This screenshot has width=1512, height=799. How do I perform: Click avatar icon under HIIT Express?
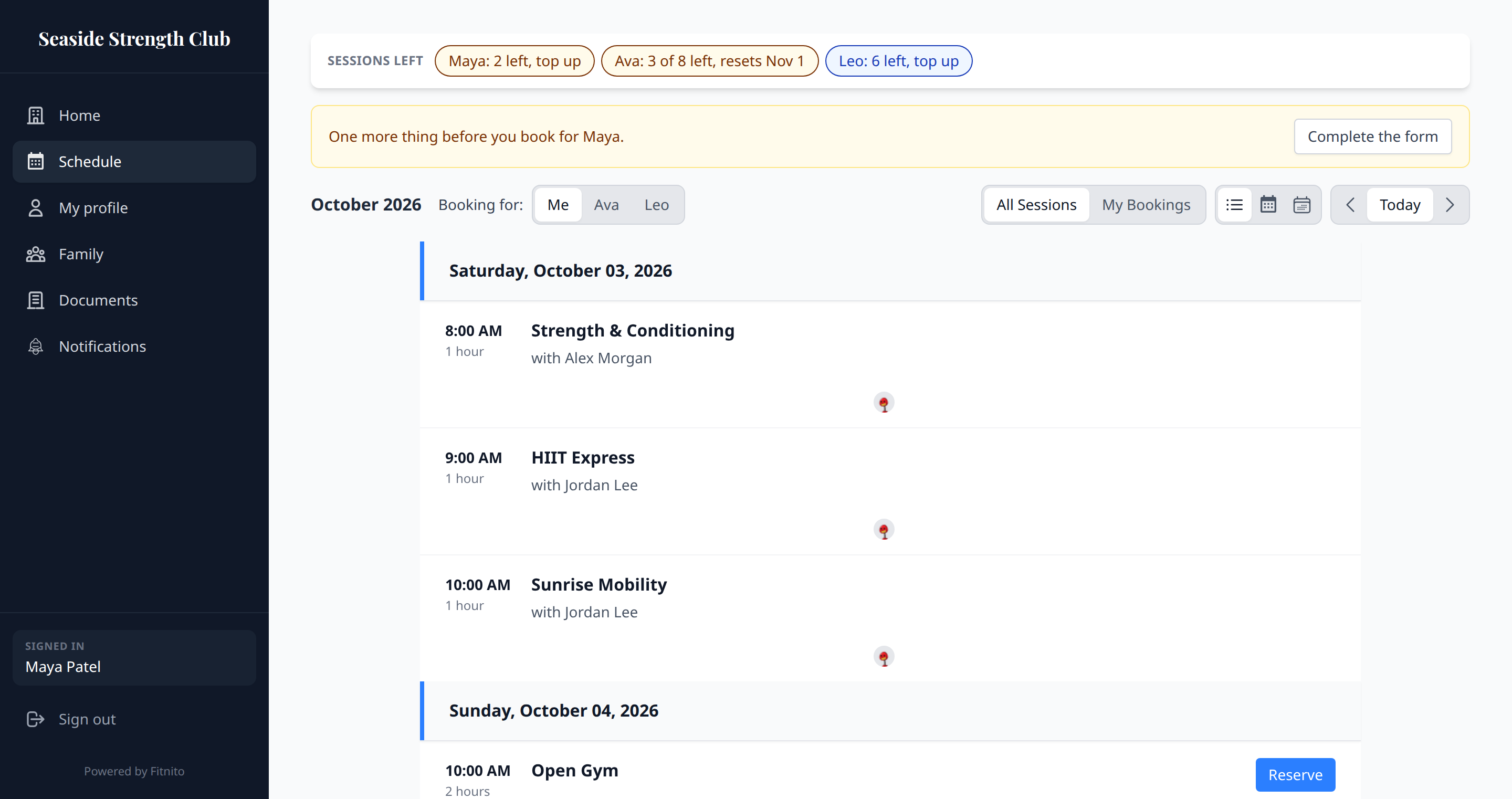pyautogui.click(x=884, y=530)
